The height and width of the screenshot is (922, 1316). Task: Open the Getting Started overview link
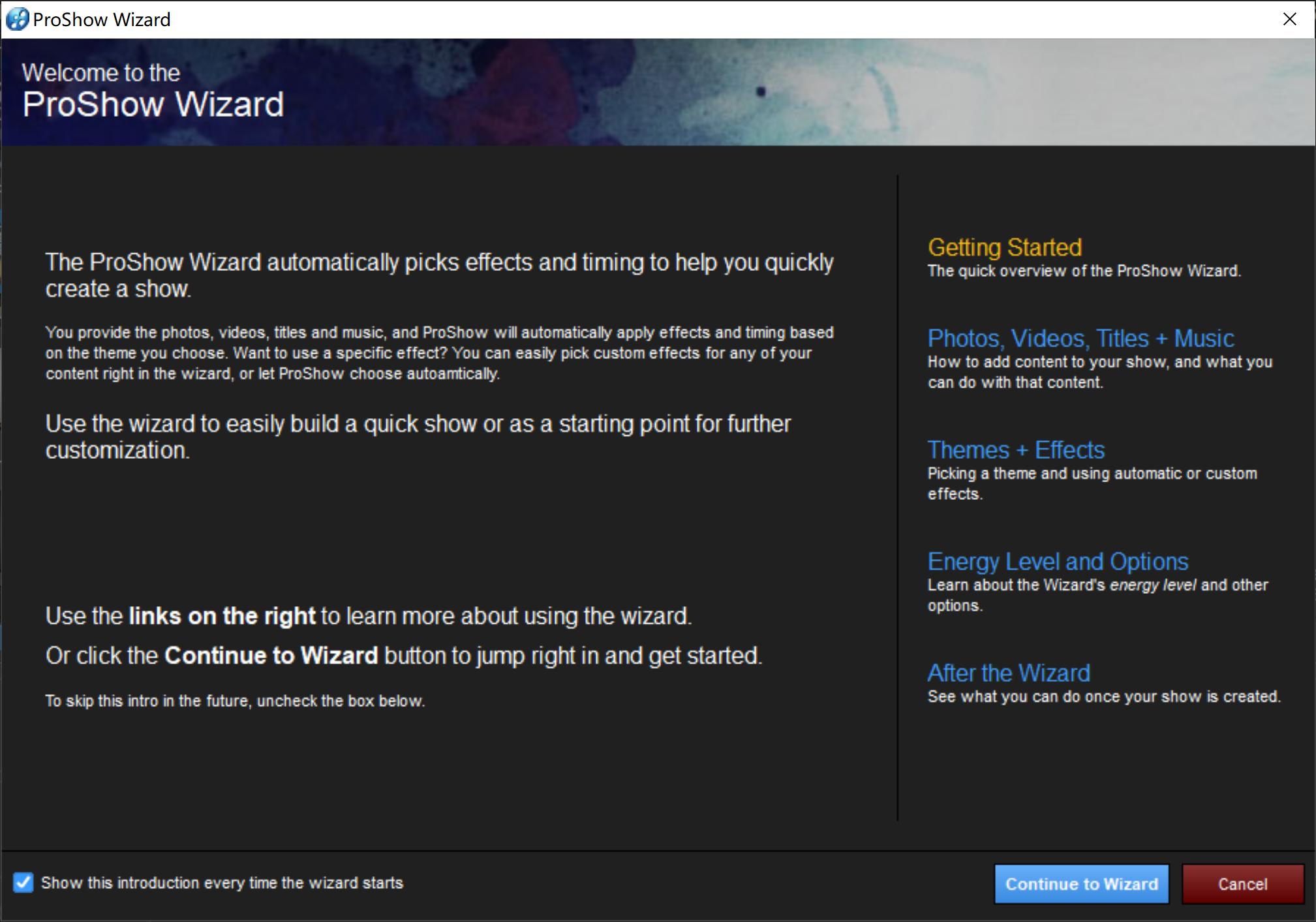click(1004, 247)
